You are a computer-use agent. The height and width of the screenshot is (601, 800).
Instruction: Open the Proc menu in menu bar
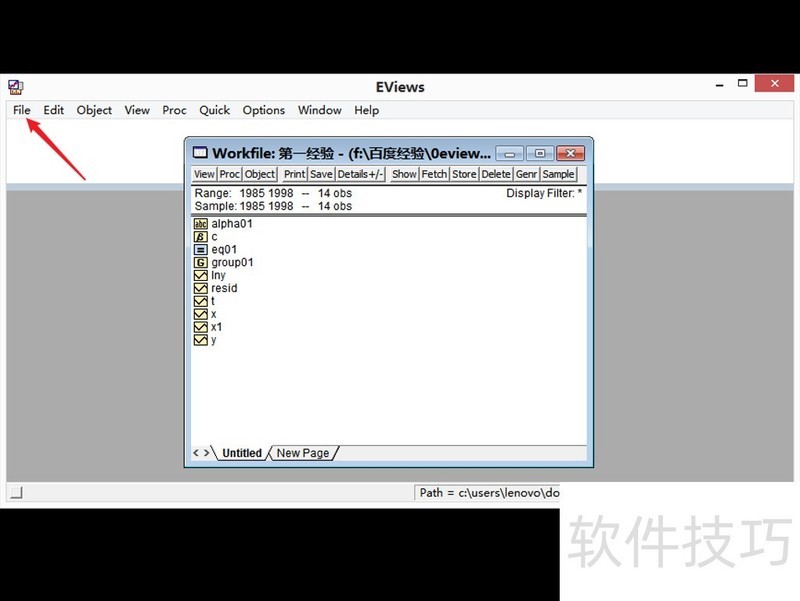tap(174, 110)
